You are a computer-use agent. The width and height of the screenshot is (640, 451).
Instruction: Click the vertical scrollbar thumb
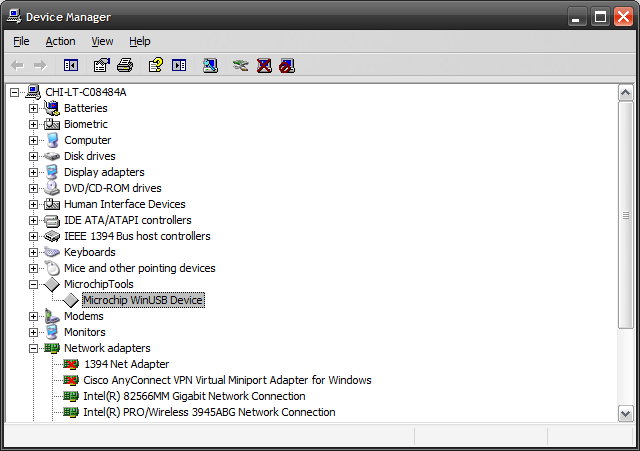tap(625, 215)
